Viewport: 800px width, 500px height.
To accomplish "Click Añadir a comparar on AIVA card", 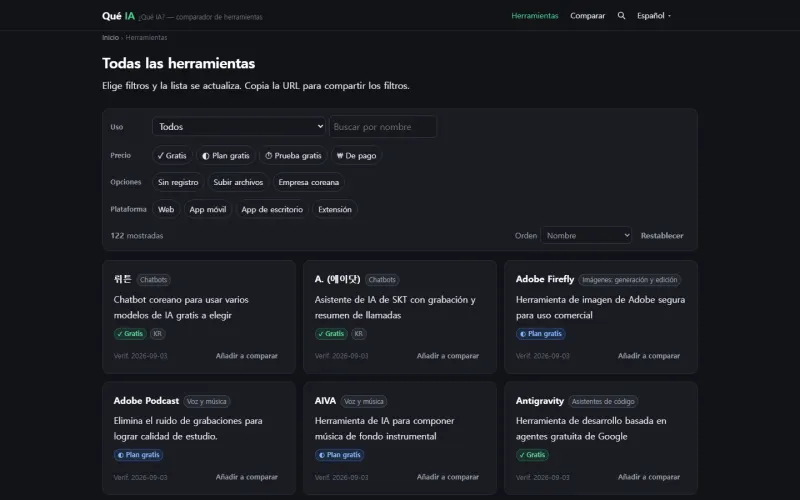I will point(447,477).
